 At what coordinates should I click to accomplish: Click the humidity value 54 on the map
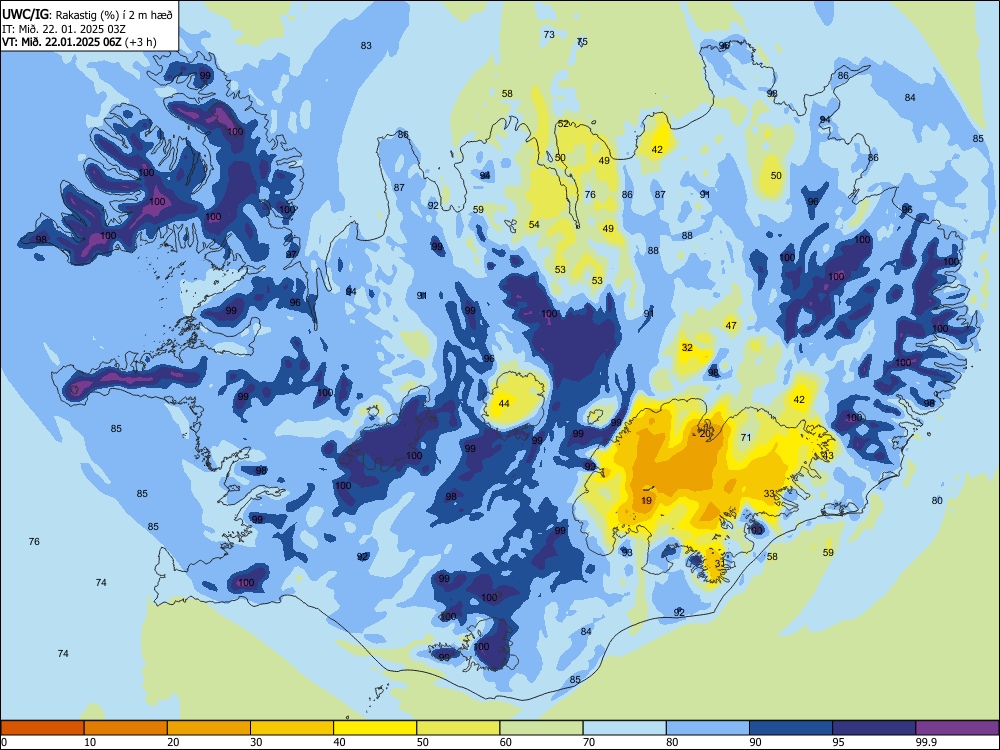(x=534, y=224)
